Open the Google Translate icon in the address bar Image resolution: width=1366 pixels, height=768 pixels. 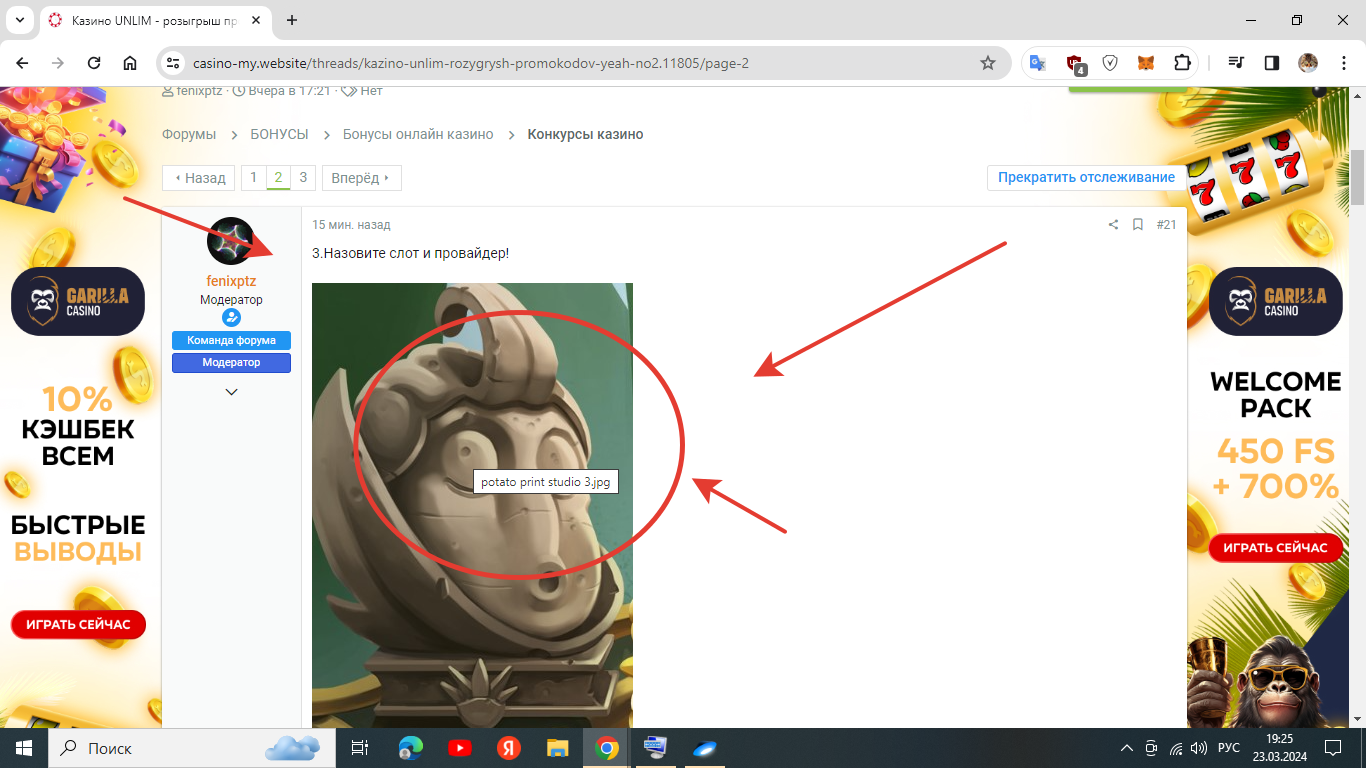pos(1038,63)
